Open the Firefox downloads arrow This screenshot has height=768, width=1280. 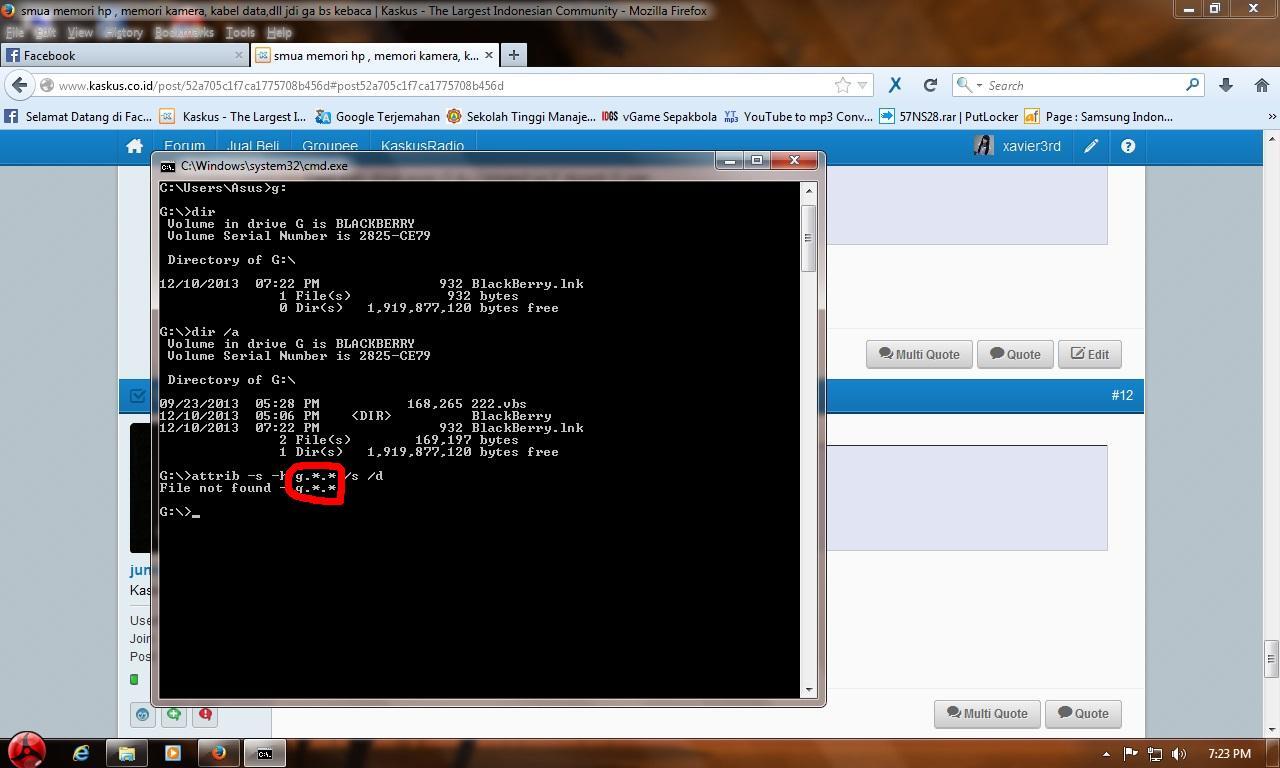pos(1225,85)
